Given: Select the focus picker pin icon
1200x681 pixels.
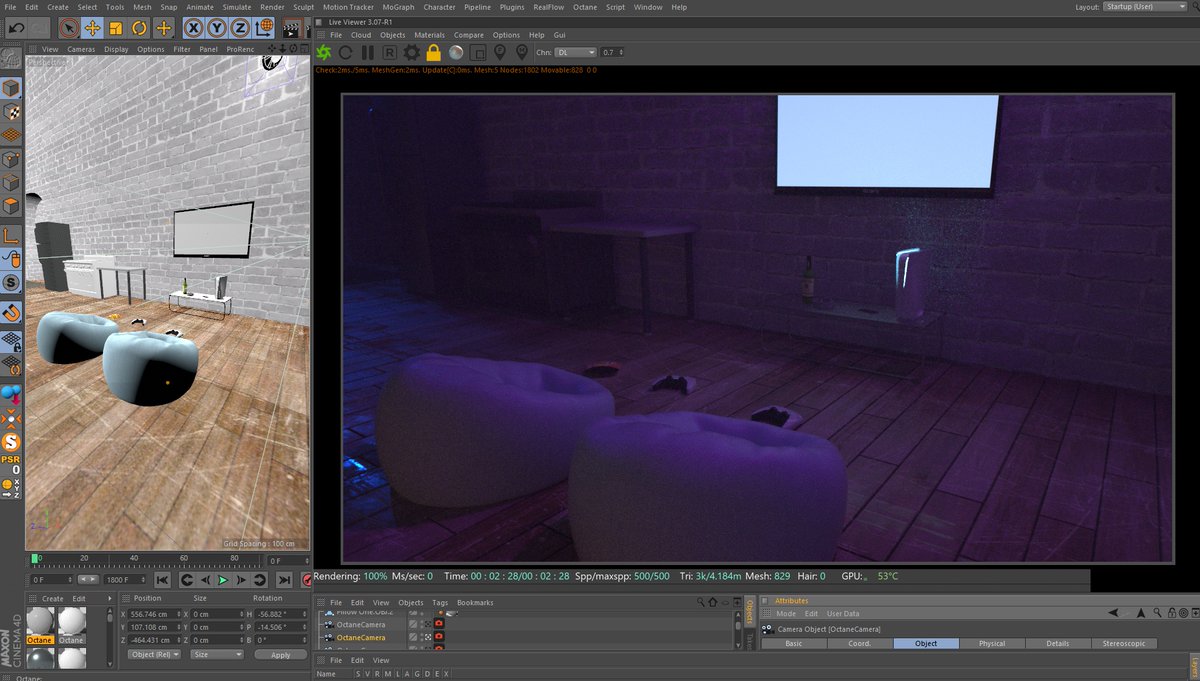Looking at the screenshot, I should 500,52.
